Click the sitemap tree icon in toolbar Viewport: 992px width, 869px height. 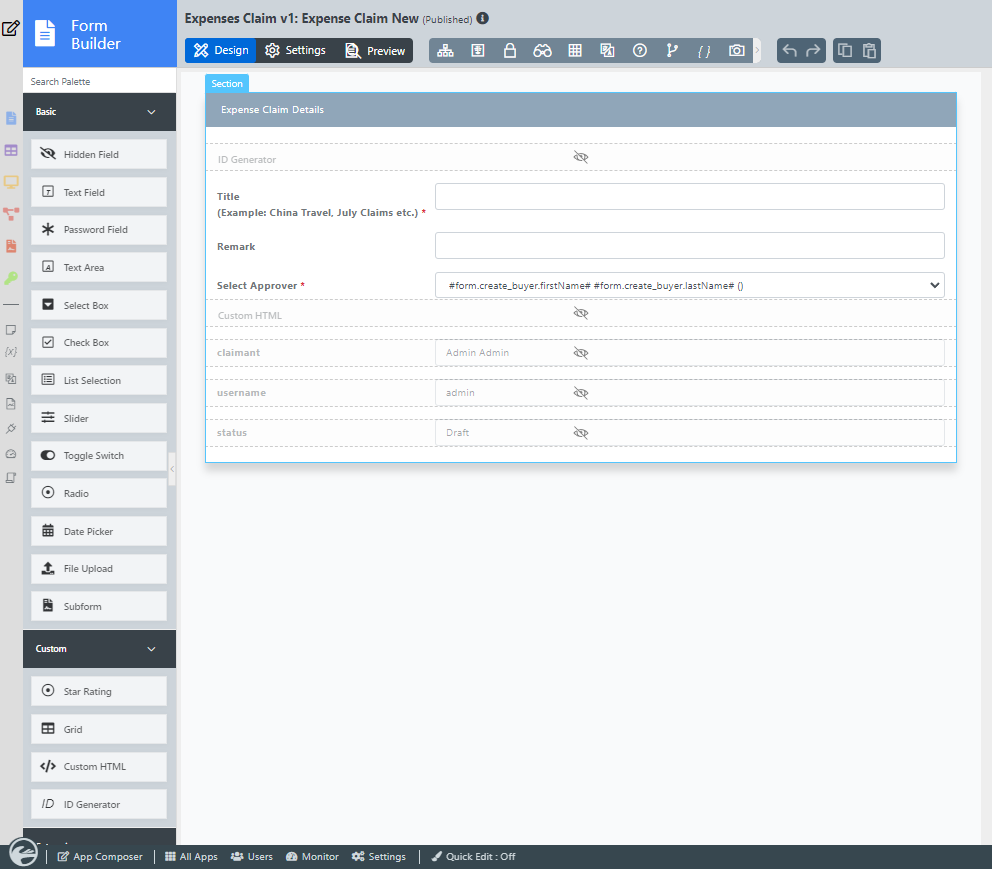pyautogui.click(x=445, y=51)
